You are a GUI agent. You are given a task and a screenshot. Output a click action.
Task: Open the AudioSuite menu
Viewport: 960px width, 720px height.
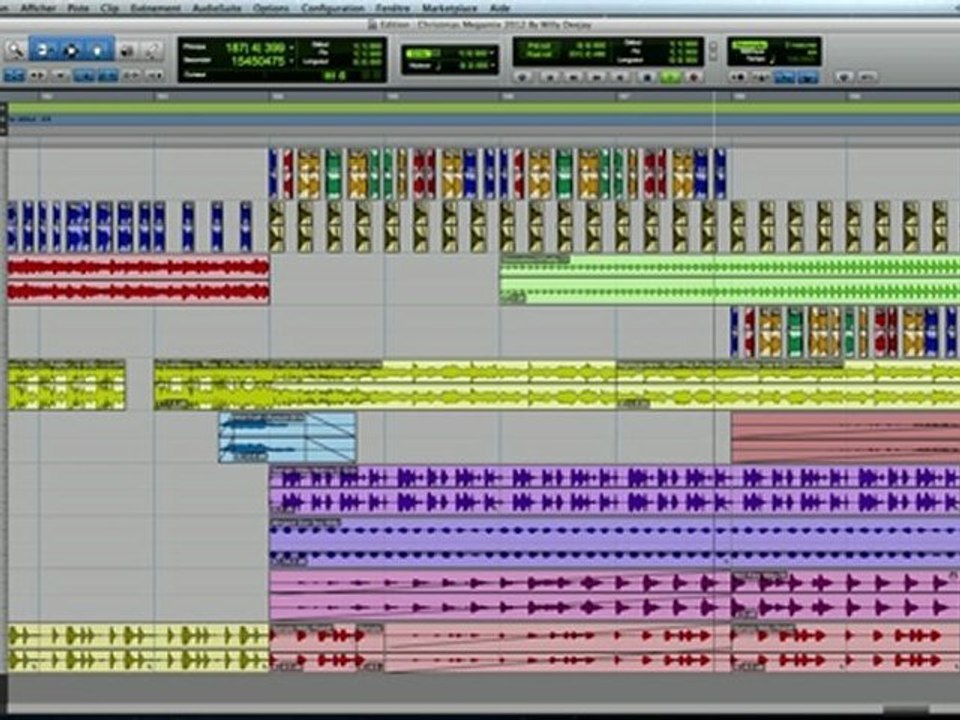[x=216, y=8]
